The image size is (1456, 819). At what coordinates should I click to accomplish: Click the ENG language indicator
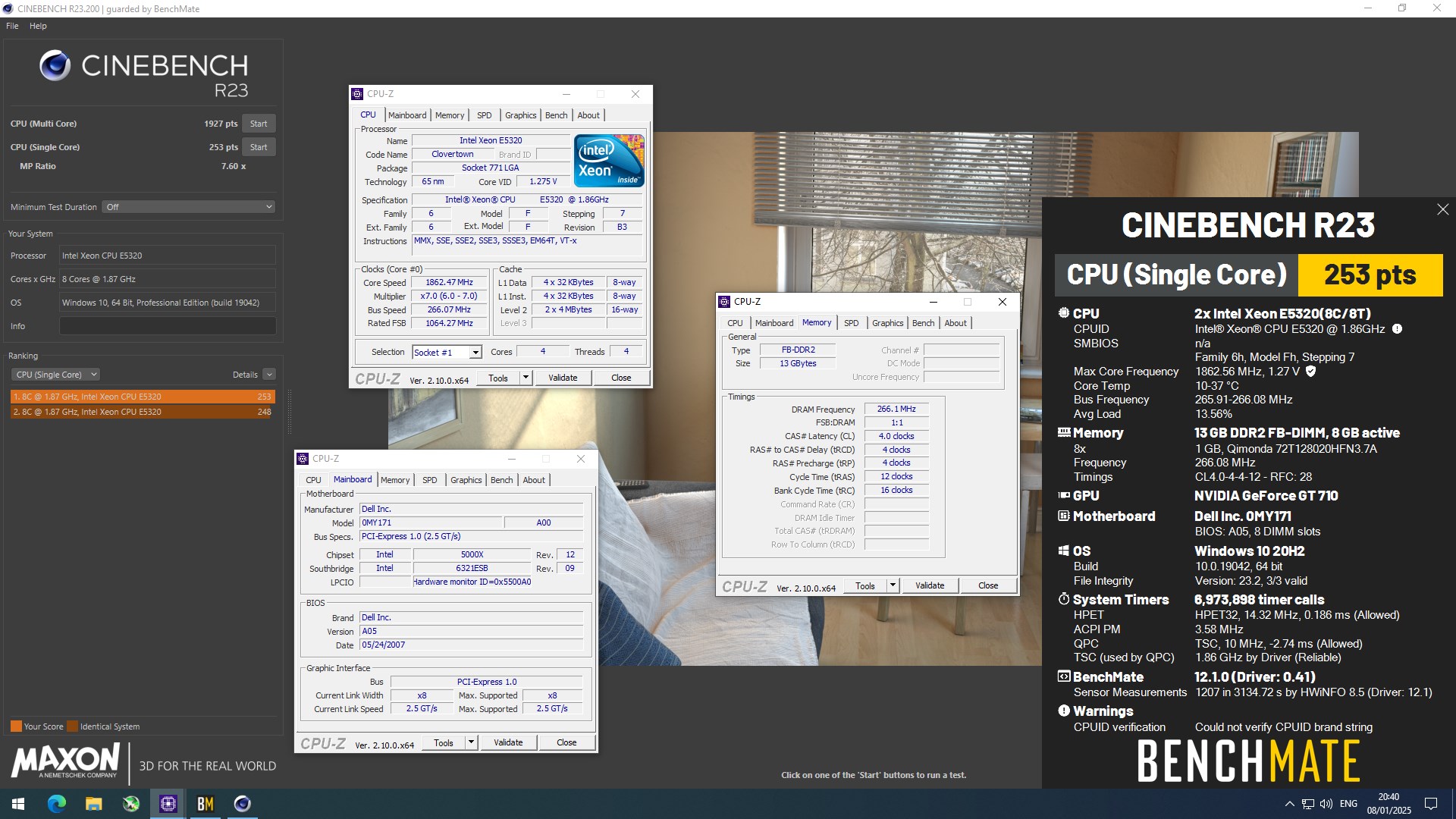click(1348, 804)
